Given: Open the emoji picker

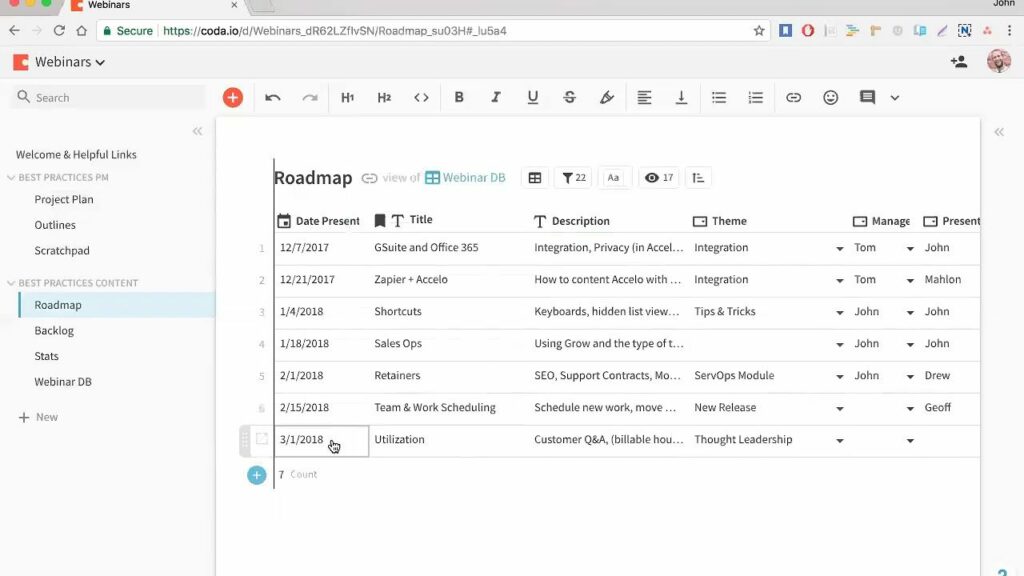Looking at the screenshot, I should (831, 97).
